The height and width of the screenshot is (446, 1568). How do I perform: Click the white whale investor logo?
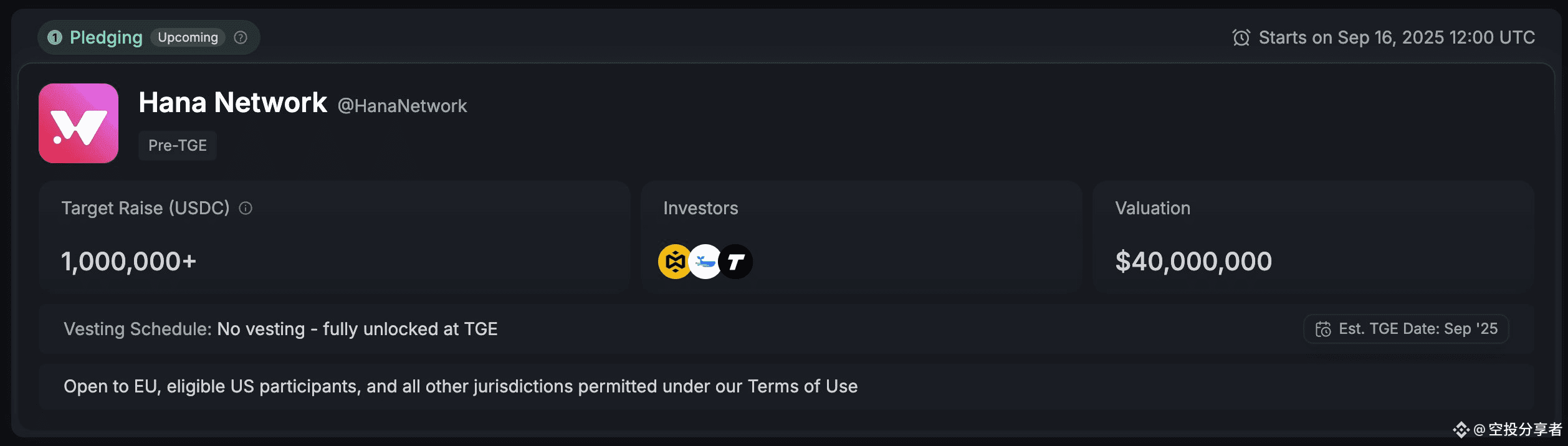(x=705, y=262)
